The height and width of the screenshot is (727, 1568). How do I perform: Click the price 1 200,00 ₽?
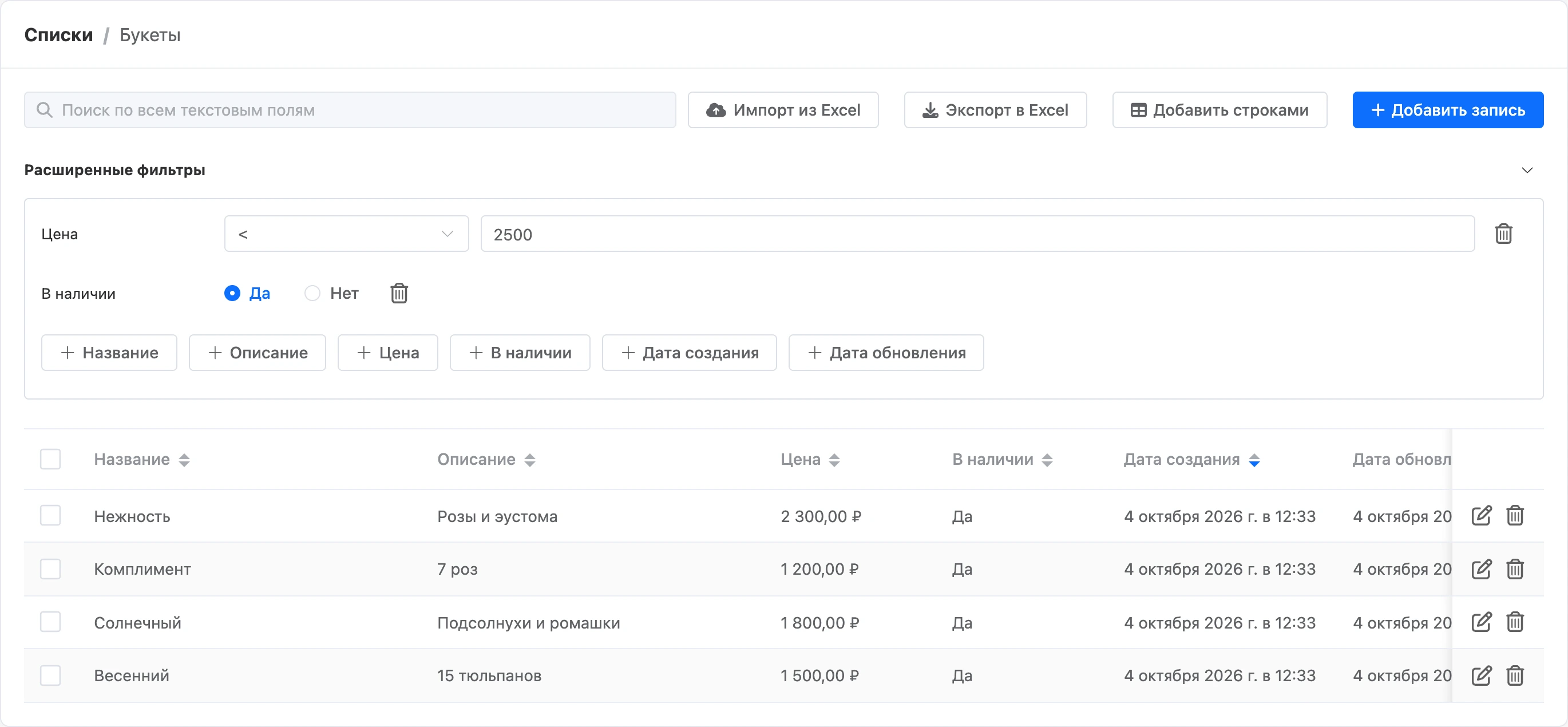point(819,570)
